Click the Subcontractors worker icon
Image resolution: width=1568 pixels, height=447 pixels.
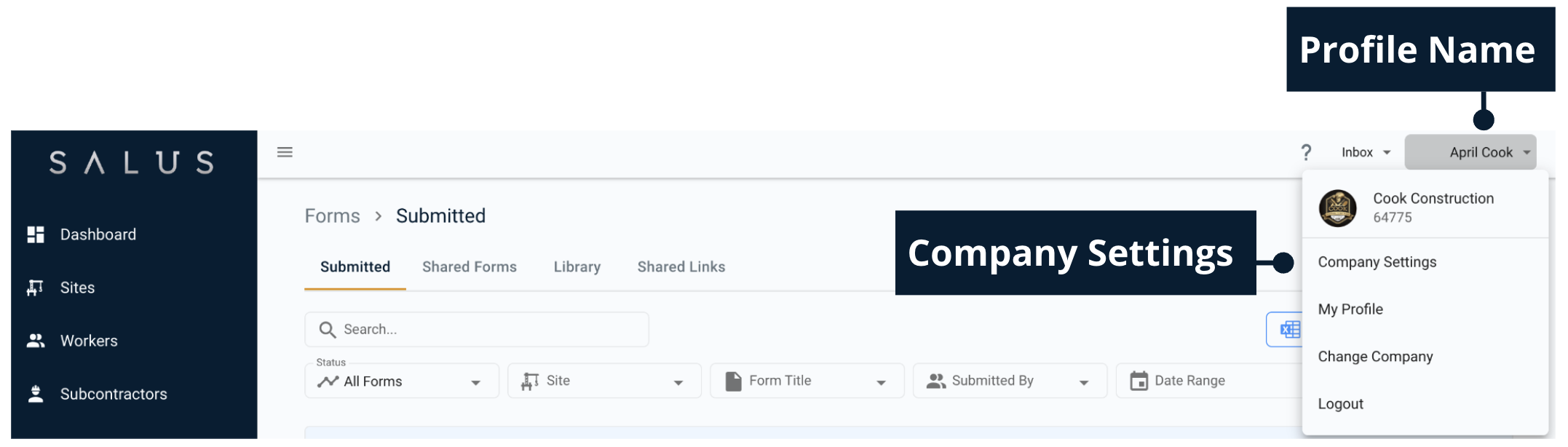[x=36, y=394]
